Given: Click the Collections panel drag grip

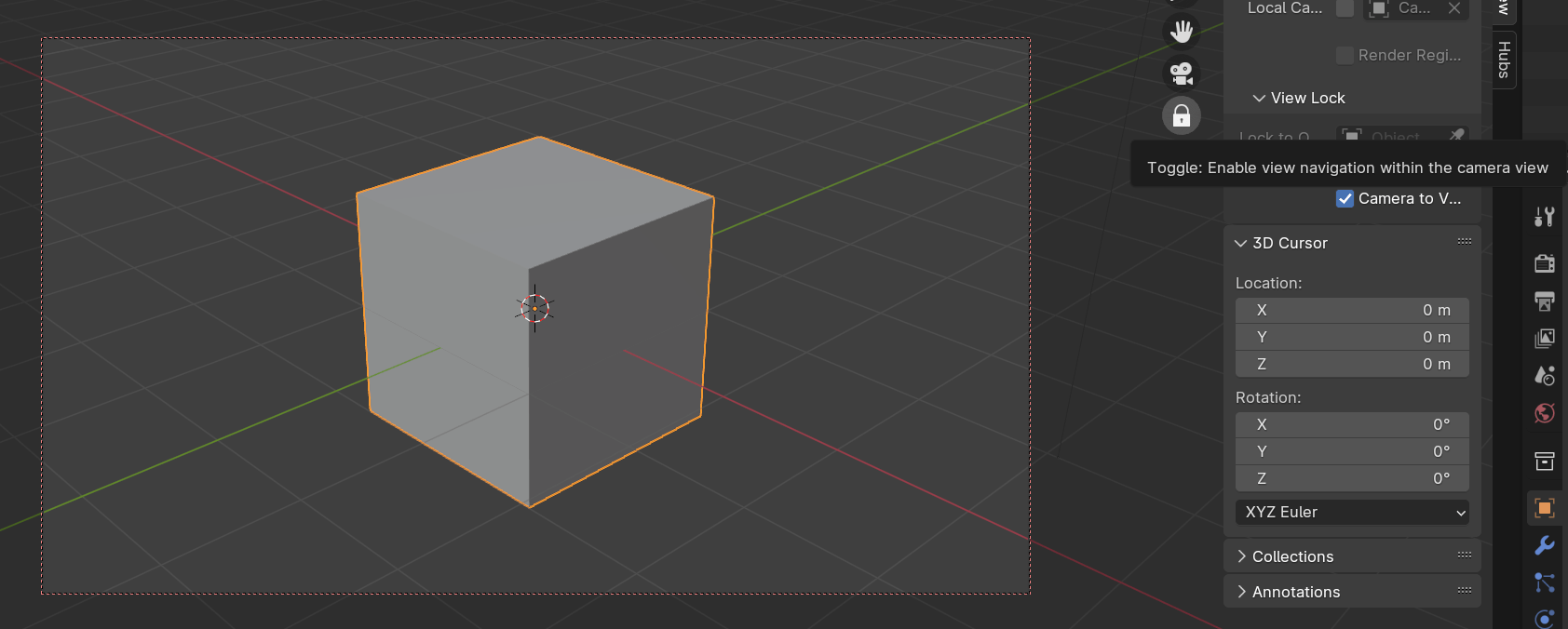Looking at the screenshot, I should [x=1465, y=555].
